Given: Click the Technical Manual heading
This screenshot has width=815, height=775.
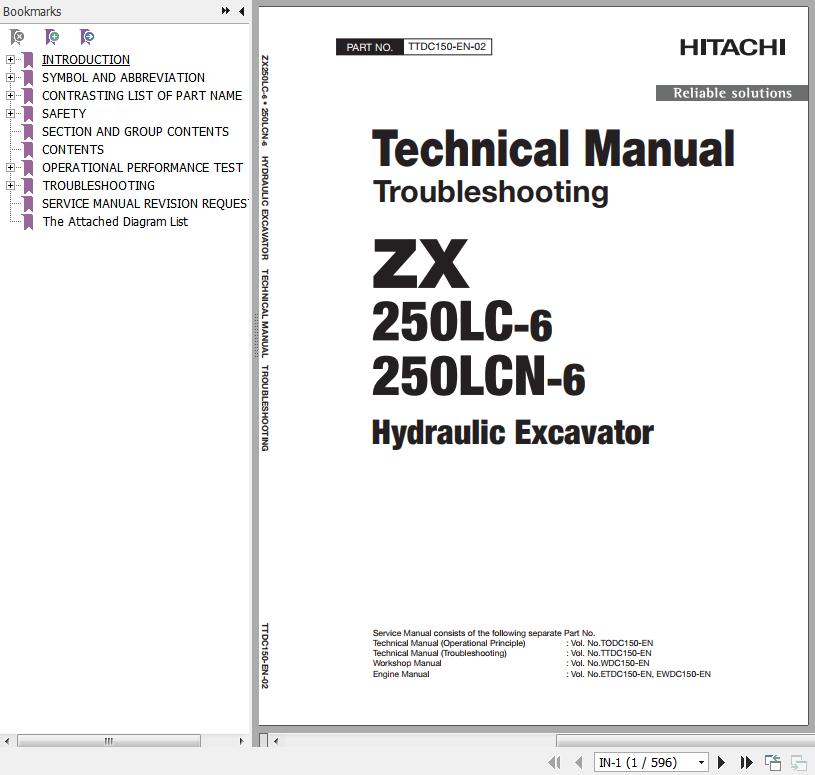Looking at the screenshot, I should 554,149.
